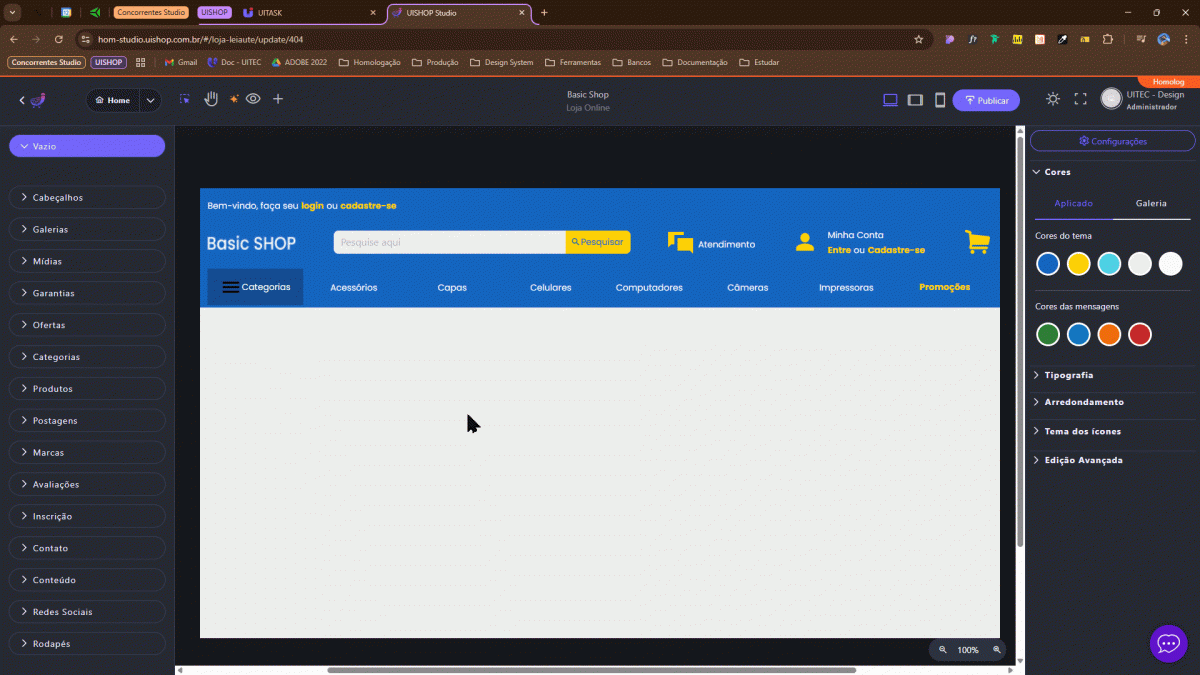Select desktop view mode toggle

coord(890,100)
